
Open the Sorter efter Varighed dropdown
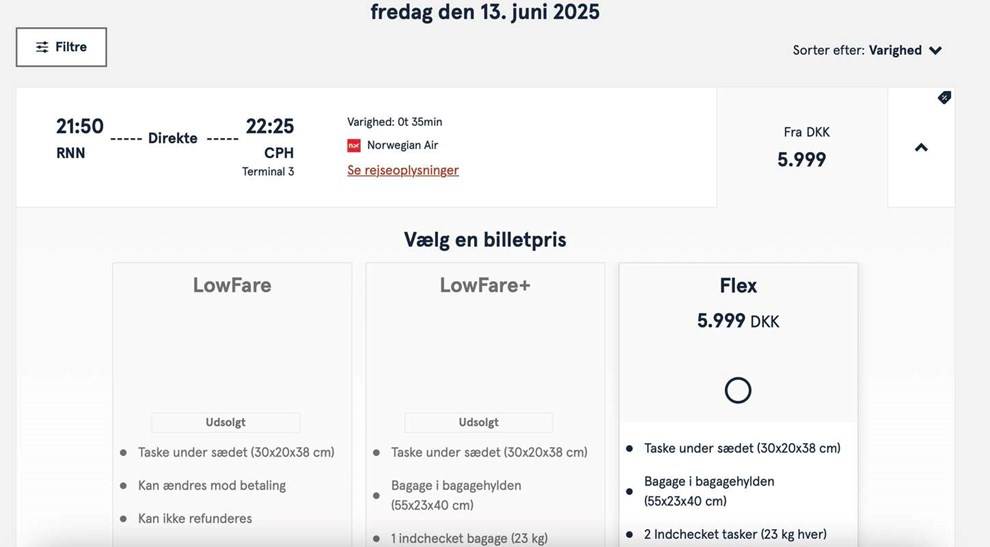867,50
